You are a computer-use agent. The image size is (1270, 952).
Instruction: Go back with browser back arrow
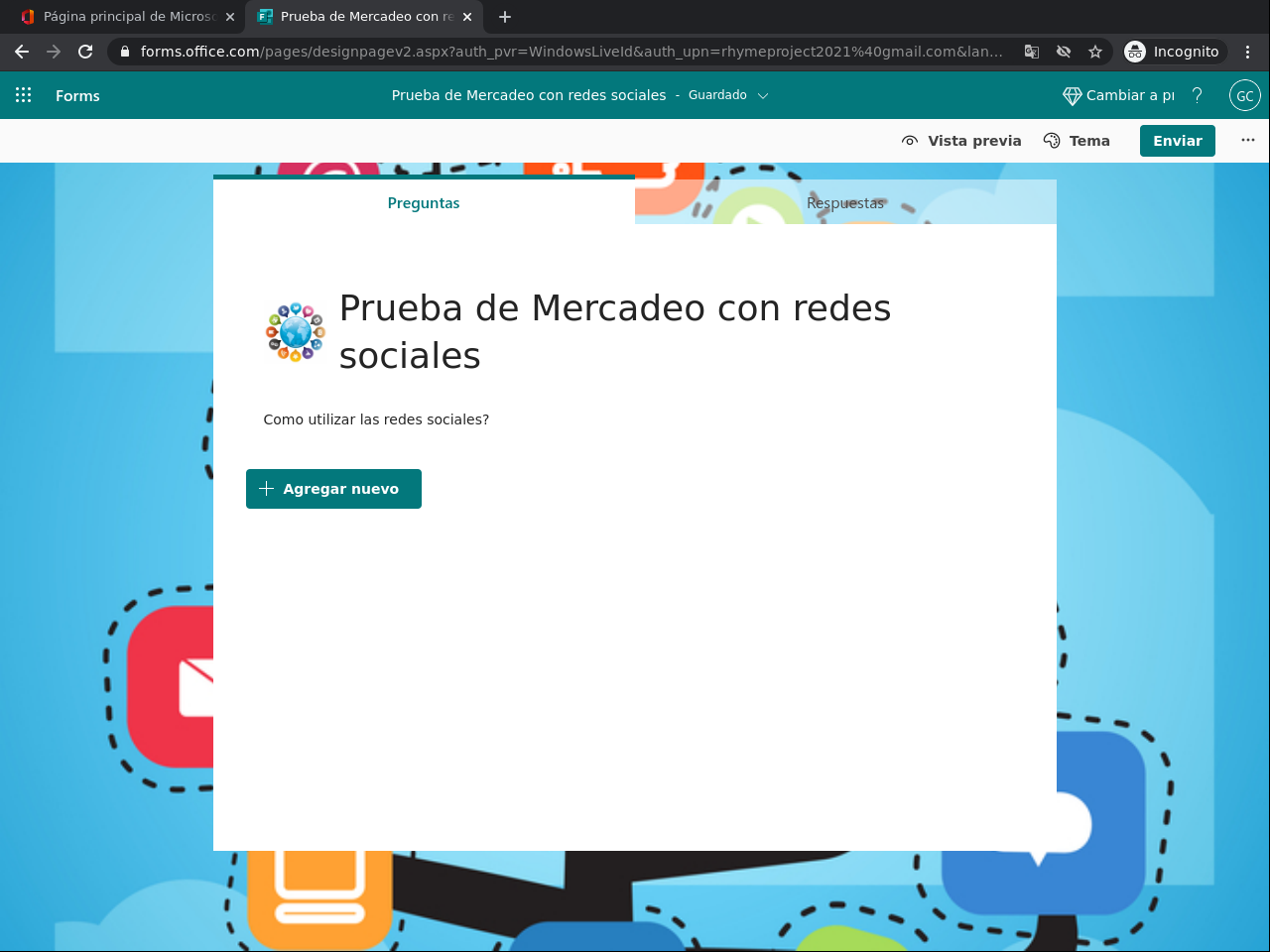click(x=22, y=52)
